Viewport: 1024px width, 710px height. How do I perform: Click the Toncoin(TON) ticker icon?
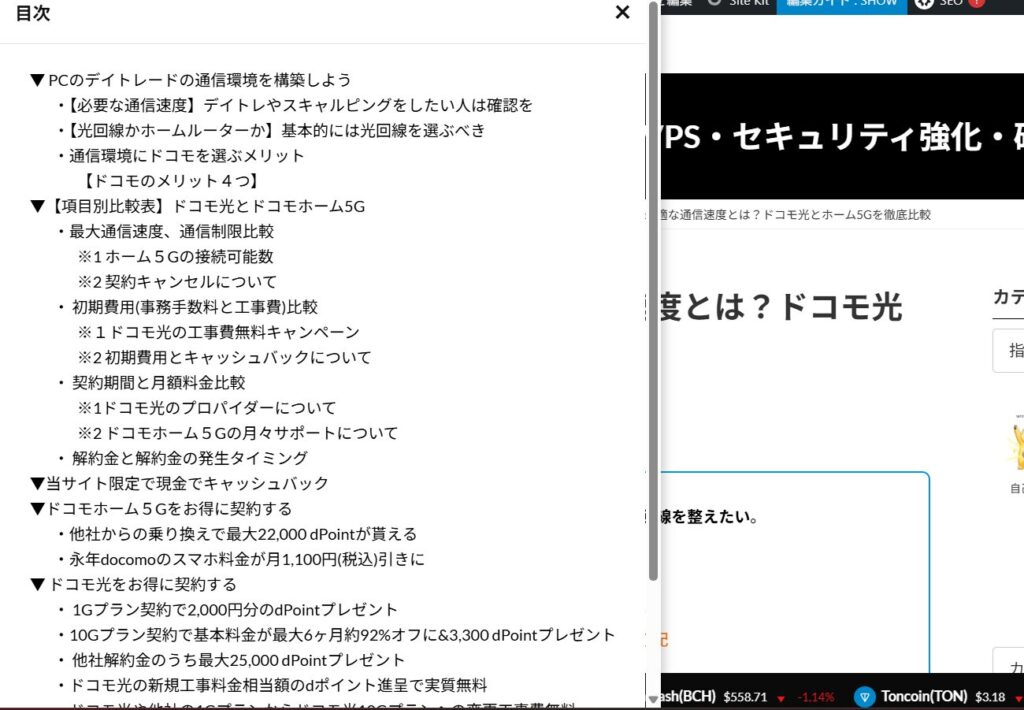pyautogui.click(x=865, y=697)
